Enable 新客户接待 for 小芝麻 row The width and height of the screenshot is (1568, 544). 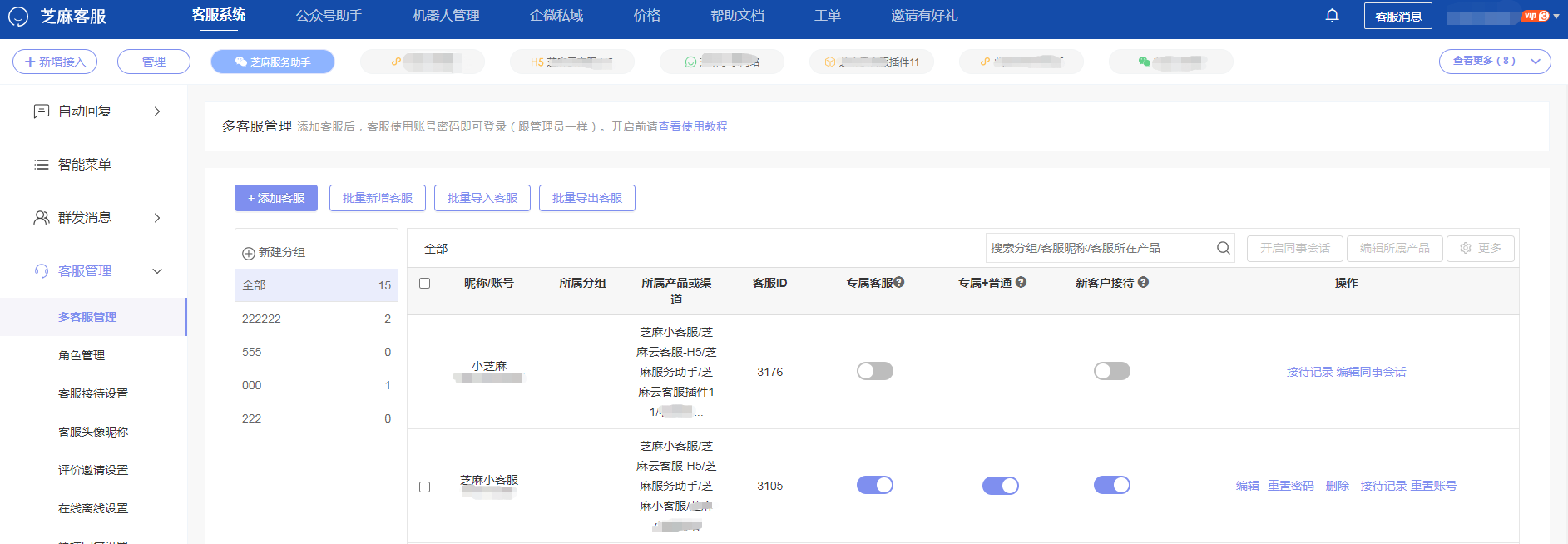pos(1112,371)
